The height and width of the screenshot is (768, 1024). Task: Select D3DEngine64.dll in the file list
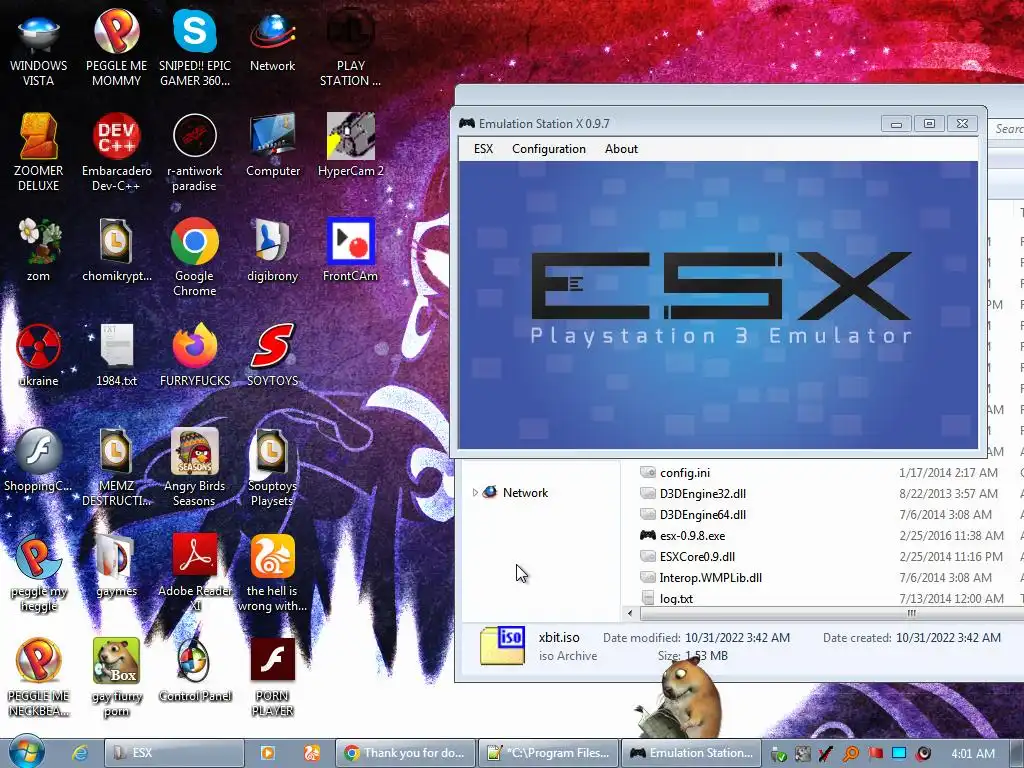coord(703,515)
